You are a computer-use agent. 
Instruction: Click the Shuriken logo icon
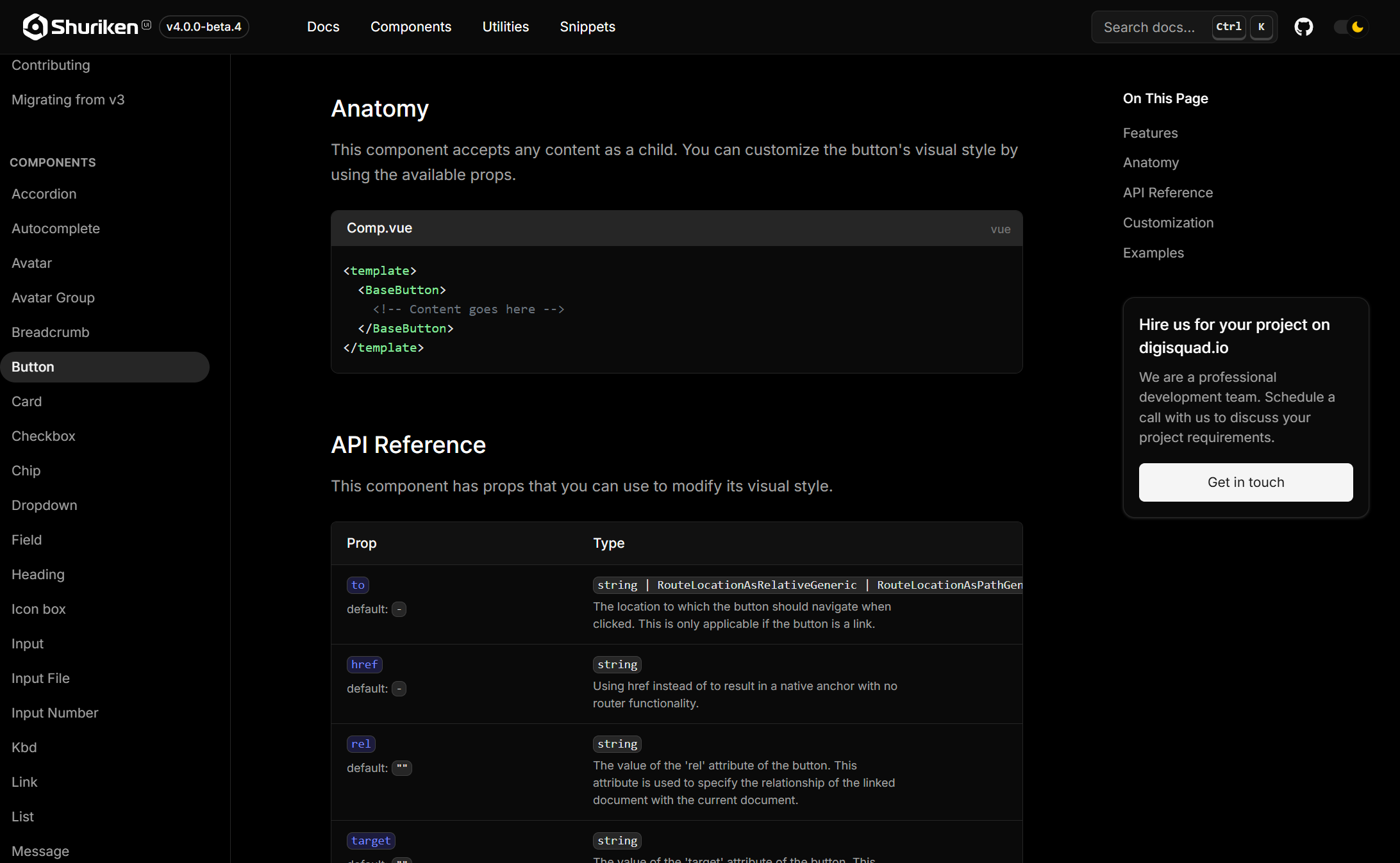pos(35,27)
